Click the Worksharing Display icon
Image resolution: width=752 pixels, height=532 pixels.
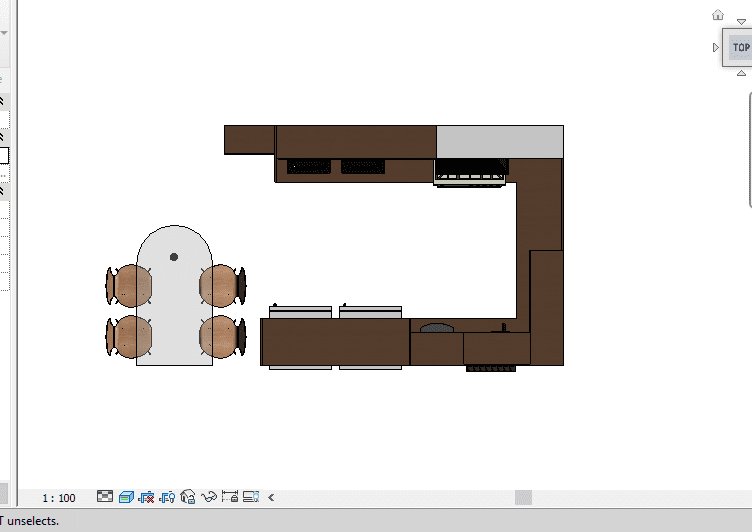coord(251,497)
